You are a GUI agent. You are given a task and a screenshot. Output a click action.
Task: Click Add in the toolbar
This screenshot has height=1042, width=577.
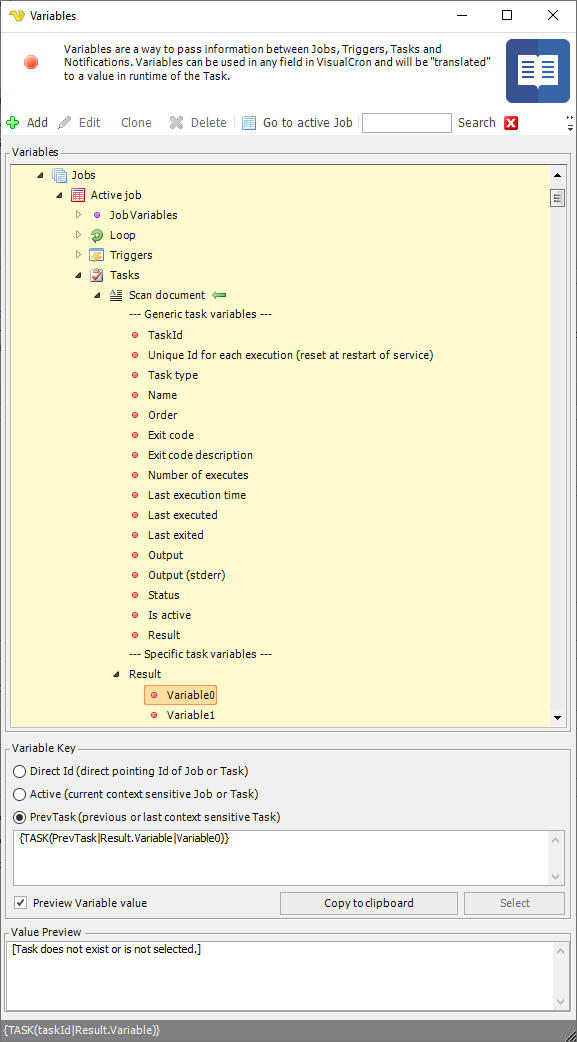click(x=37, y=123)
